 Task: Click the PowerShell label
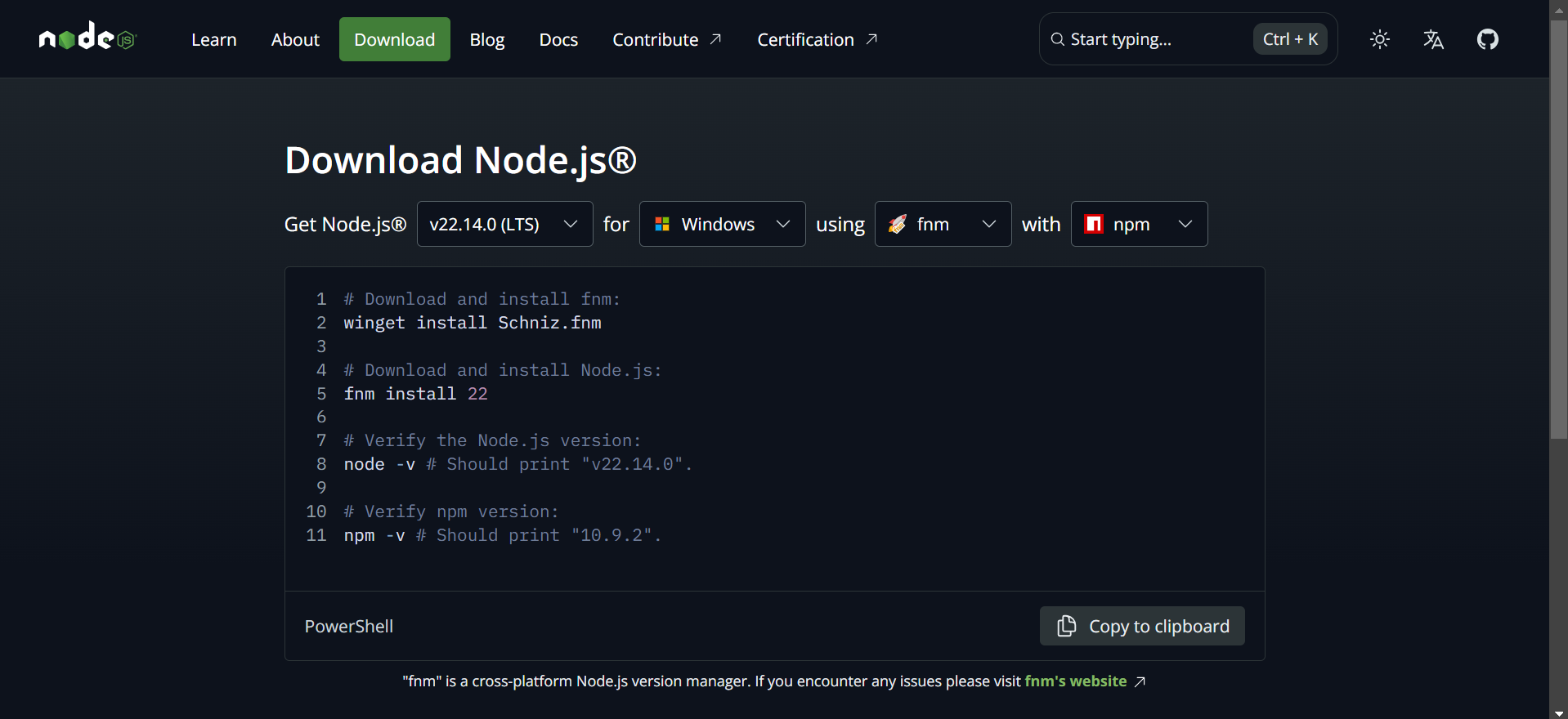(349, 627)
